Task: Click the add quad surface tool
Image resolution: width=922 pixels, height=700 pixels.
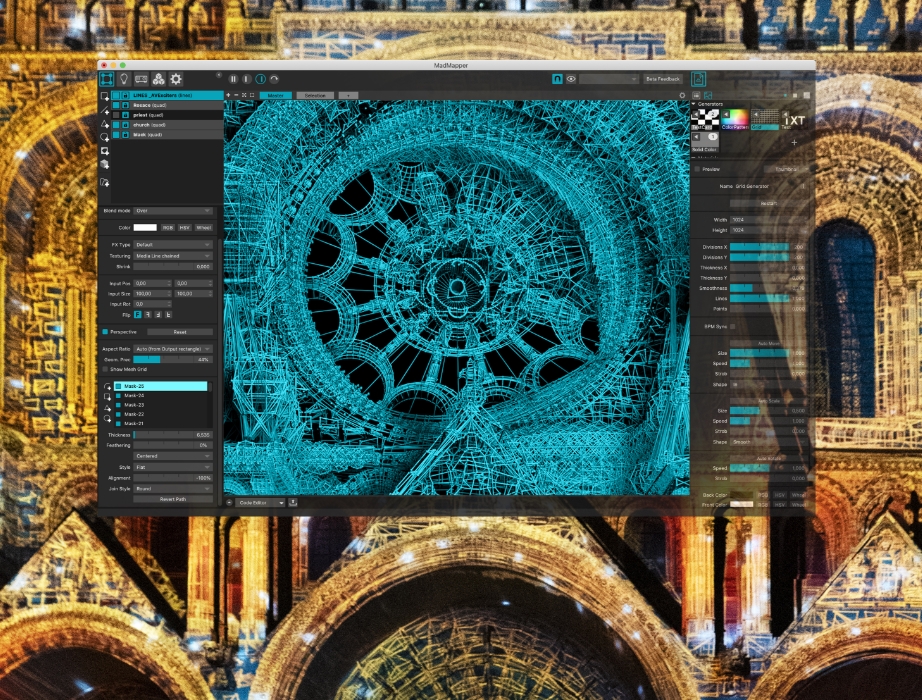Action: 105,97
